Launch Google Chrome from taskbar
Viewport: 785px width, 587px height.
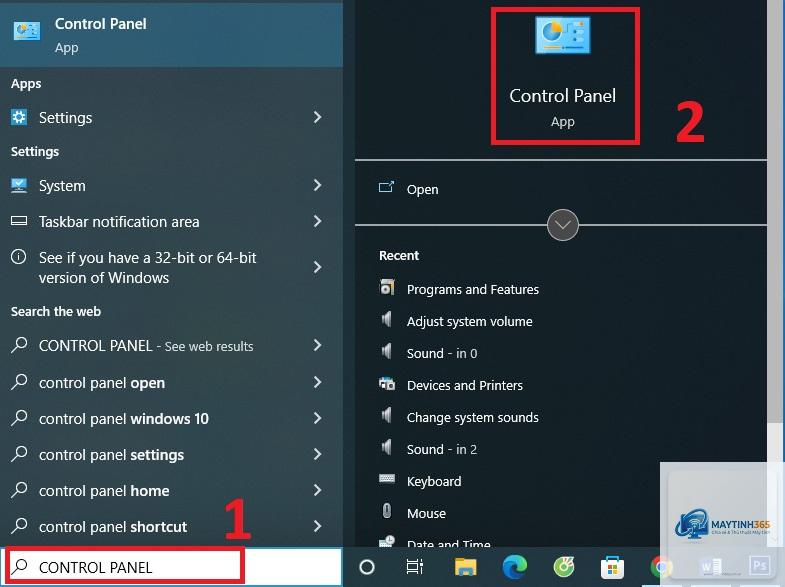[661, 567]
